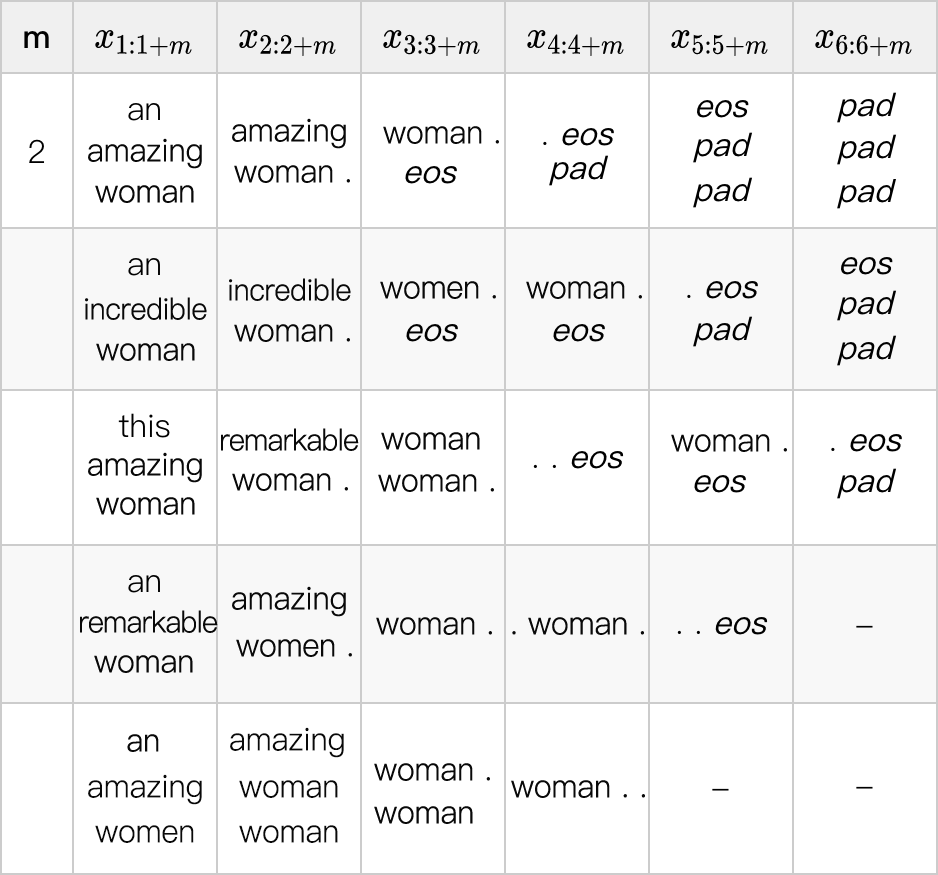Select the "an incredible woman" cell
The image size is (938, 875).
(x=144, y=308)
